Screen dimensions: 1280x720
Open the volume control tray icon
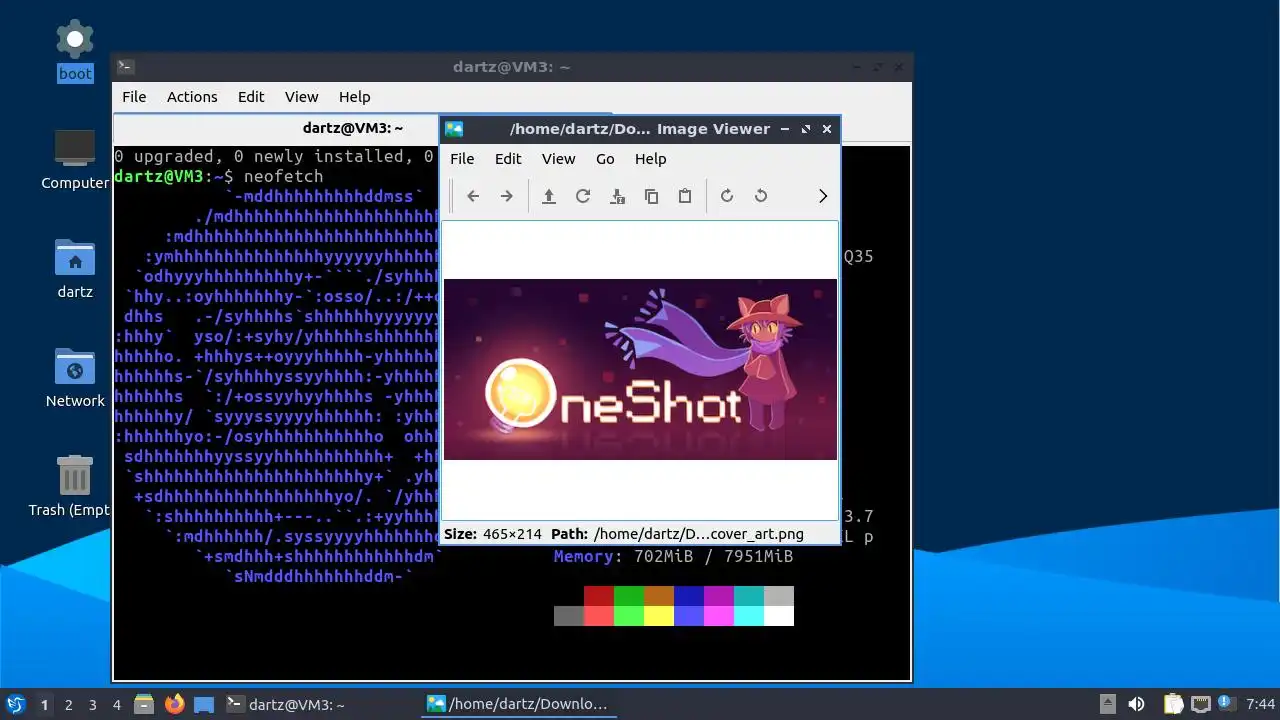coord(1136,704)
